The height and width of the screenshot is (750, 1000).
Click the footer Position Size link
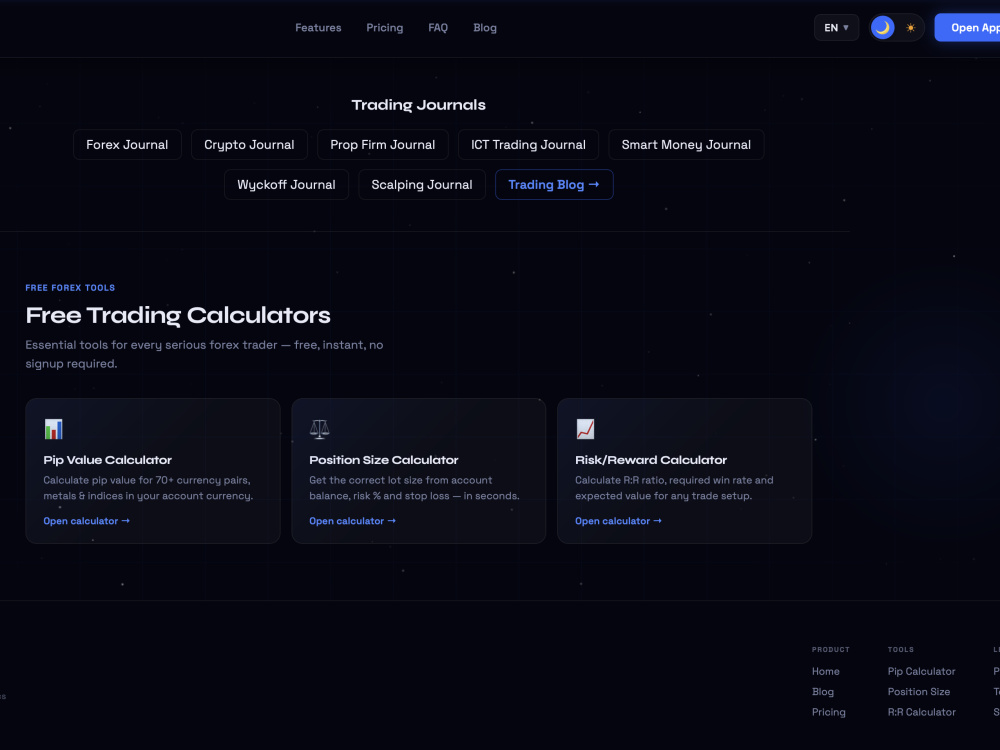[919, 692]
